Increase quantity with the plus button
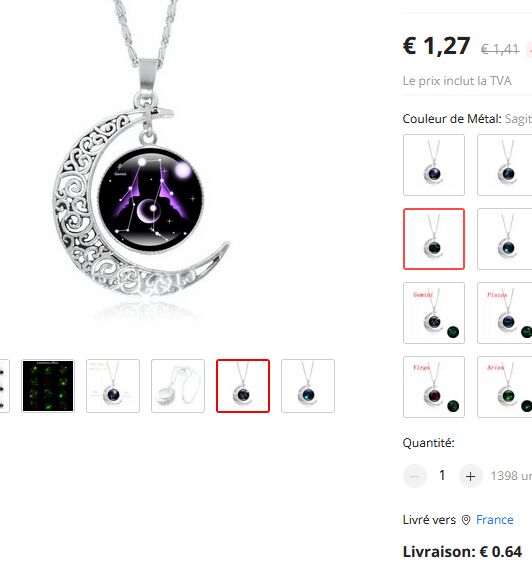The image size is (532, 568). (x=470, y=476)
